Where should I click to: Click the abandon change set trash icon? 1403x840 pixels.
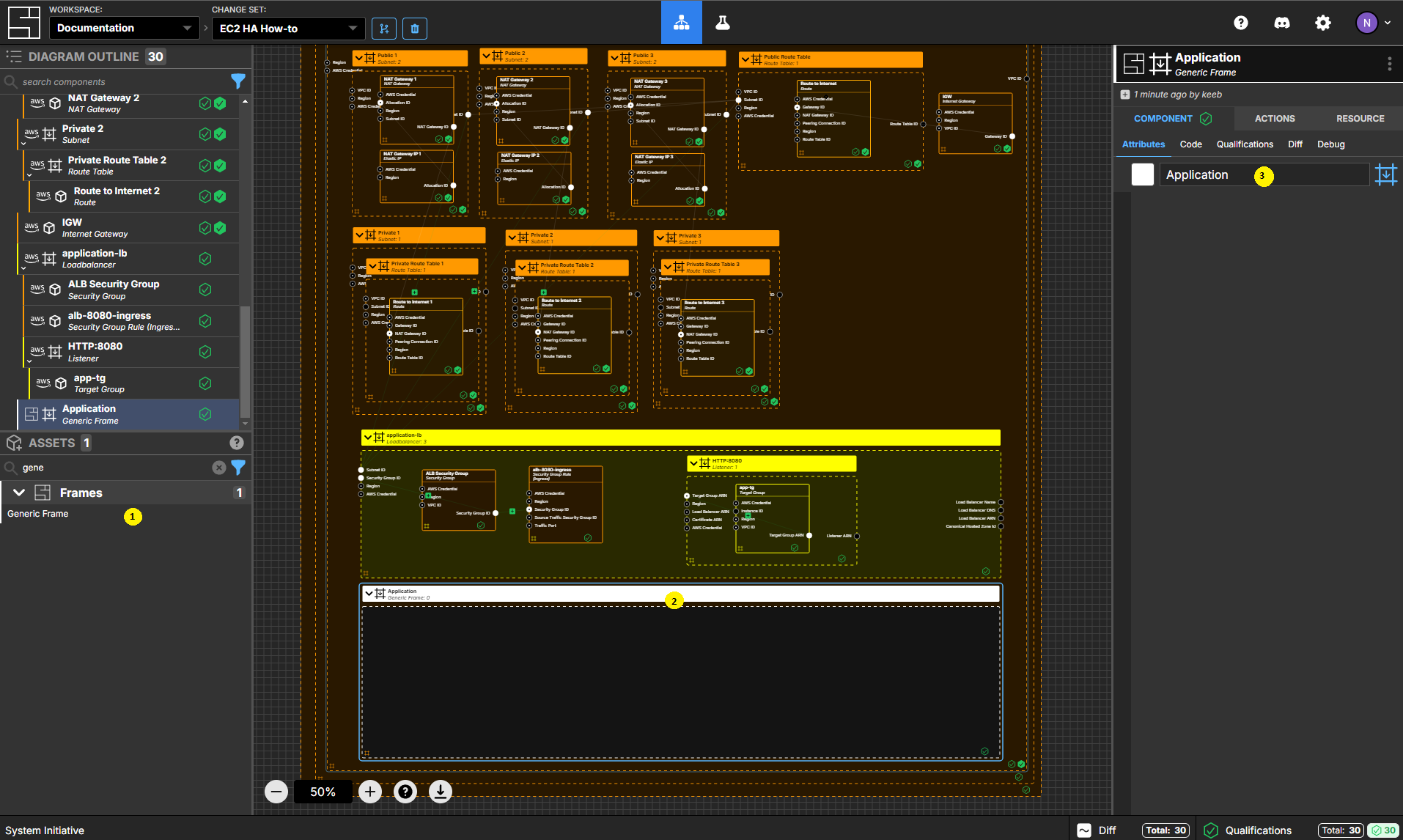click(415, 29)
